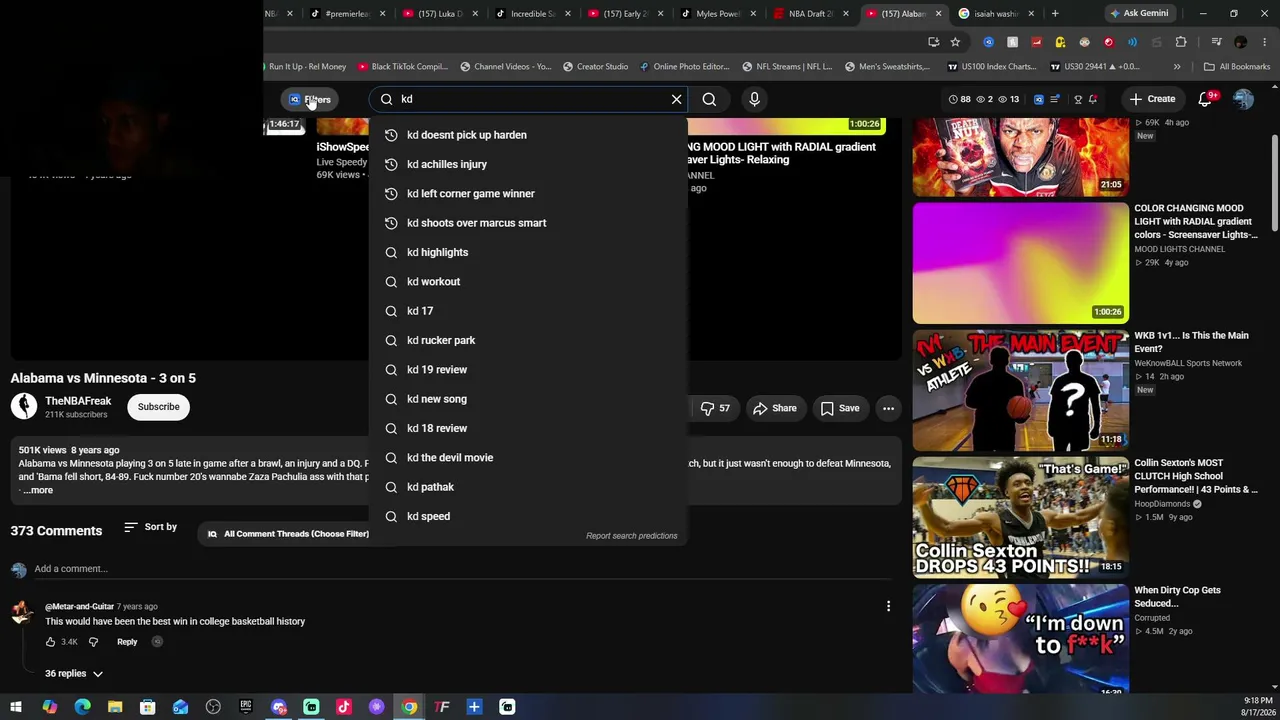1280x720 pixels.
Task: Open WKB 1v1 Main Event video thumbnail
Action: [1020, 391]
